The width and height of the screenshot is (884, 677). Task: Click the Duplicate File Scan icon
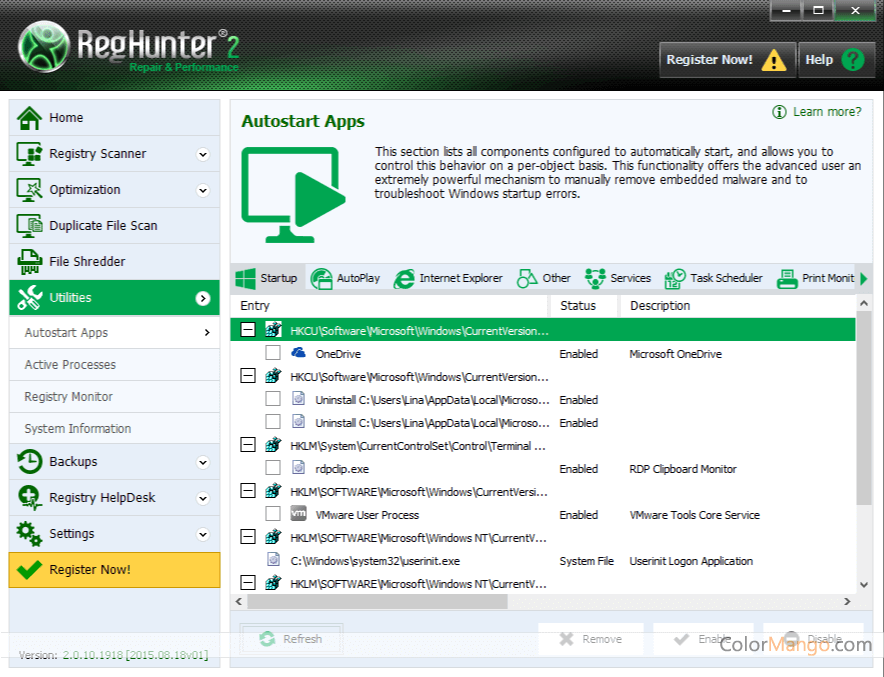tap(29, 226)
